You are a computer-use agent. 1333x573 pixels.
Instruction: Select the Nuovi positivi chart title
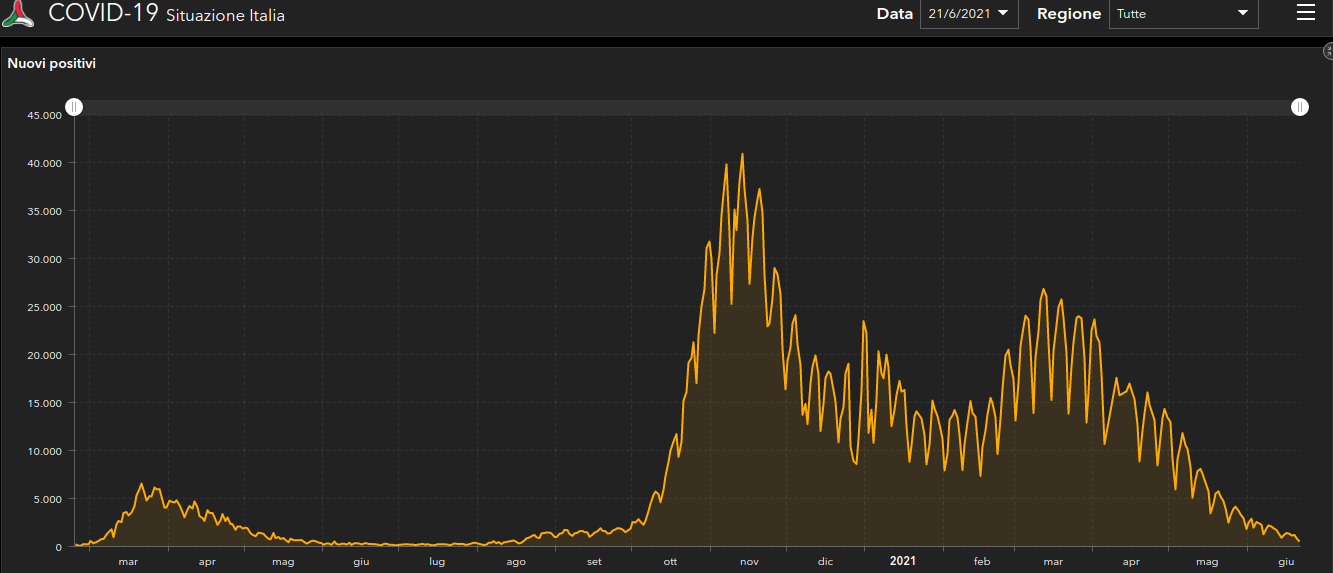point(52,63)
